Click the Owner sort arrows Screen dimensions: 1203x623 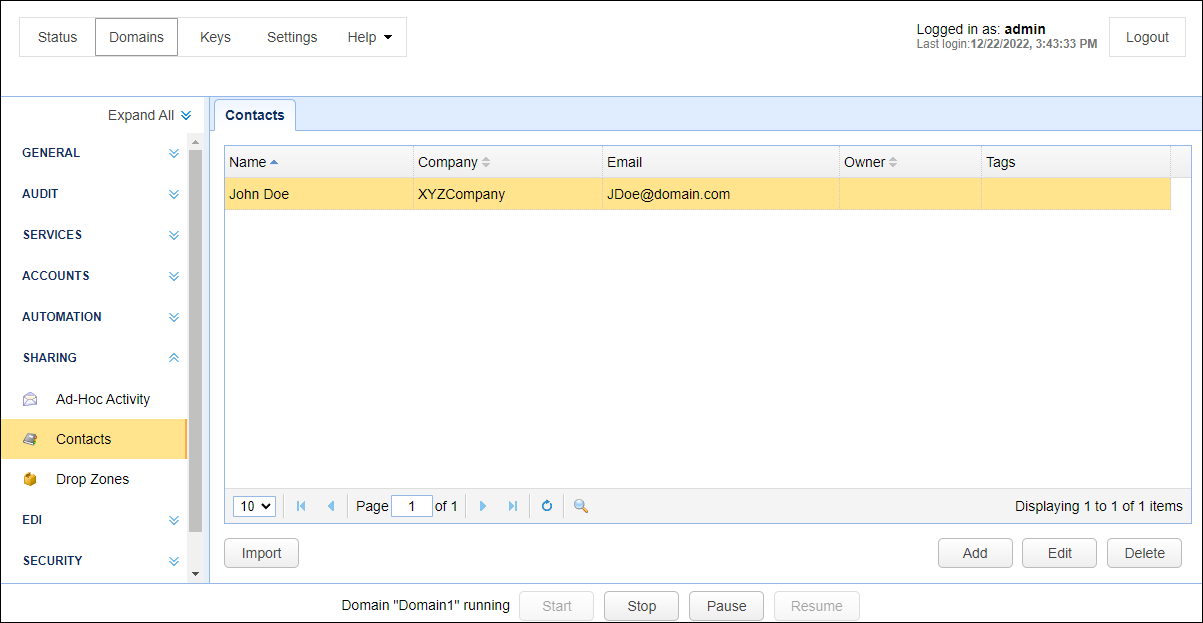coord(893,162)
